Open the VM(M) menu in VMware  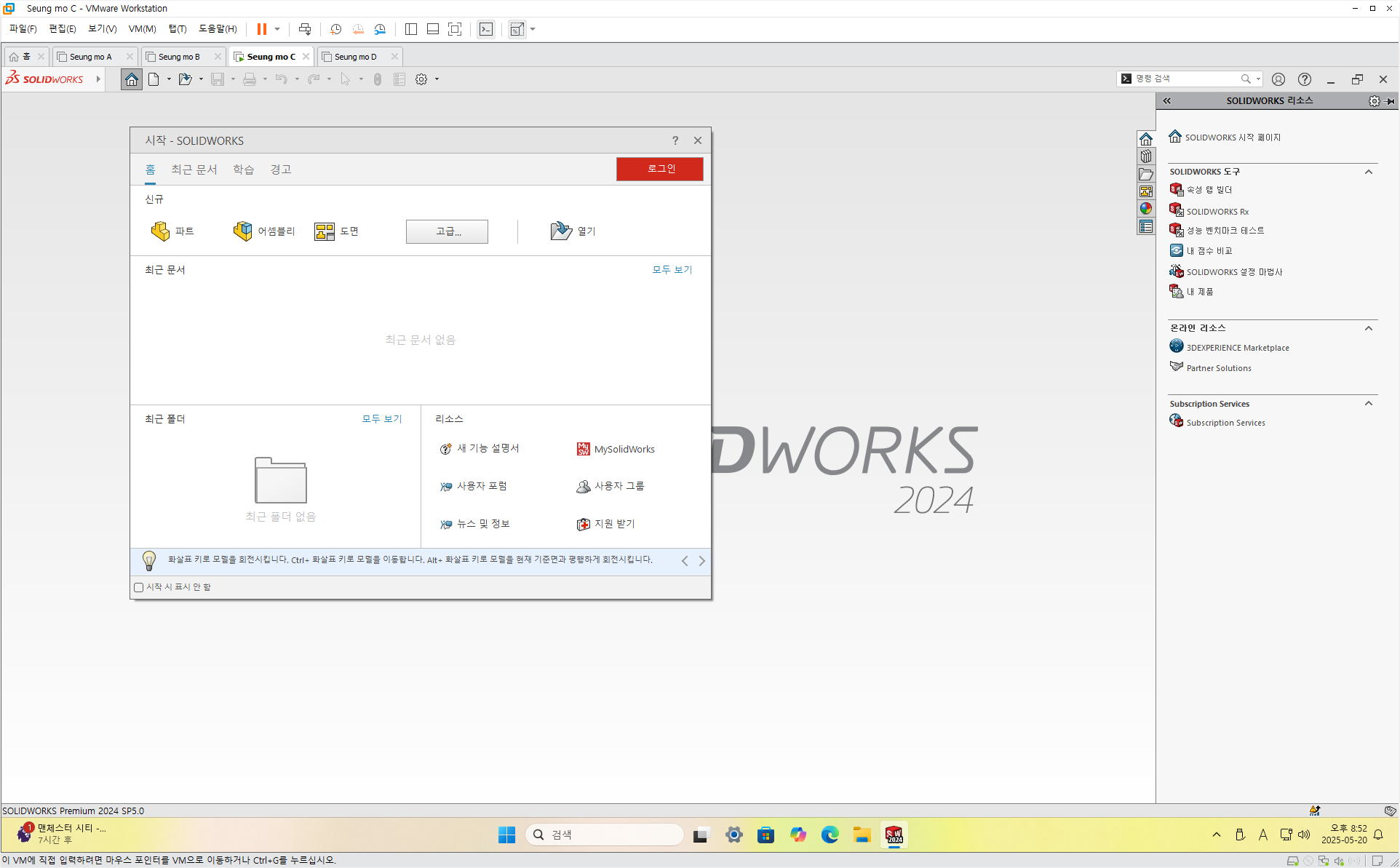click(142, 29)
